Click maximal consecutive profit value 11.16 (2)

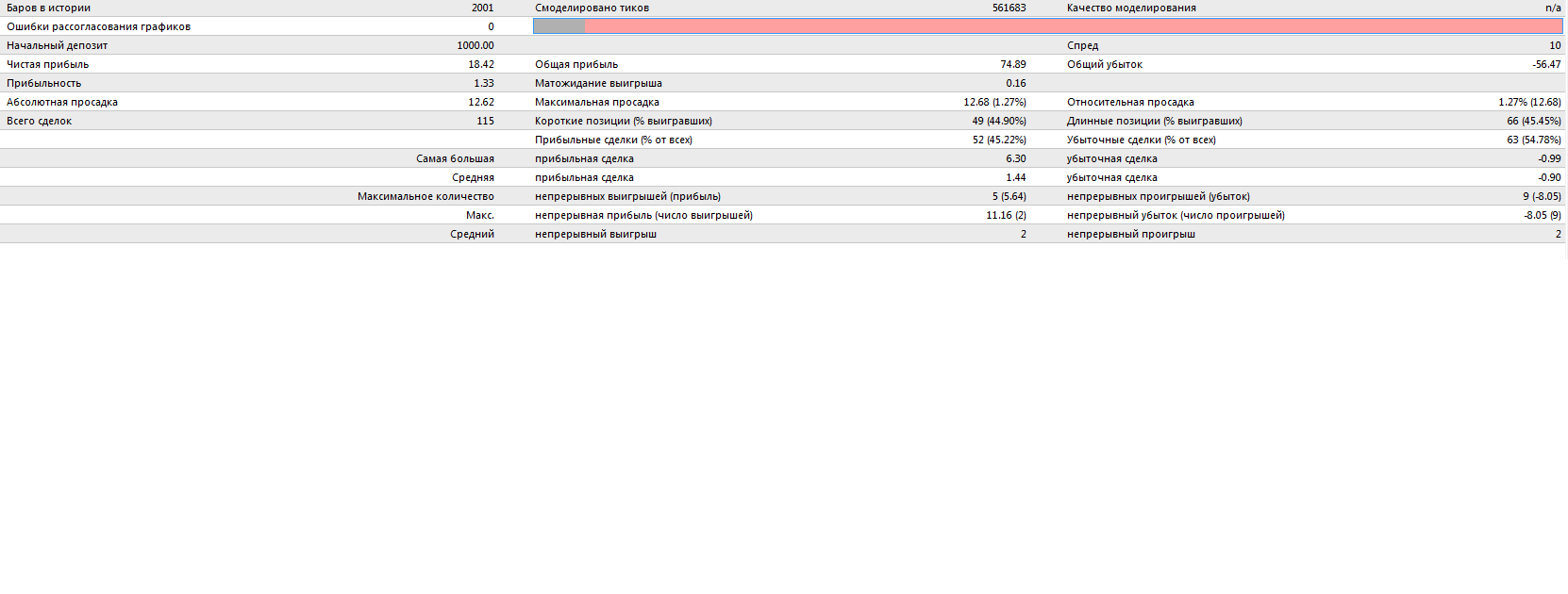(x=1006, y=215)
